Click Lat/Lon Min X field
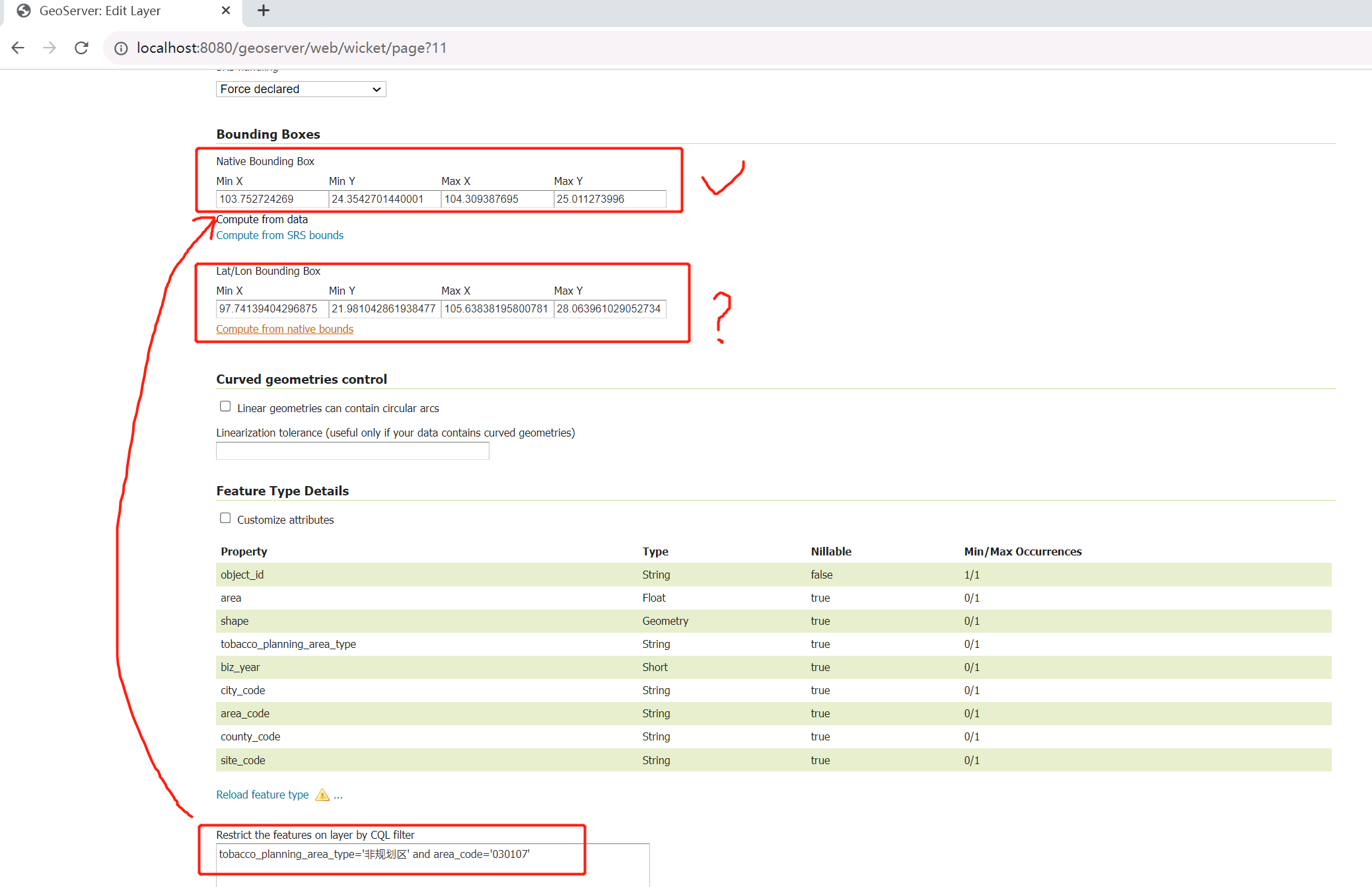The width and height of the screenshot is (1372, 887). coord(272,308)
